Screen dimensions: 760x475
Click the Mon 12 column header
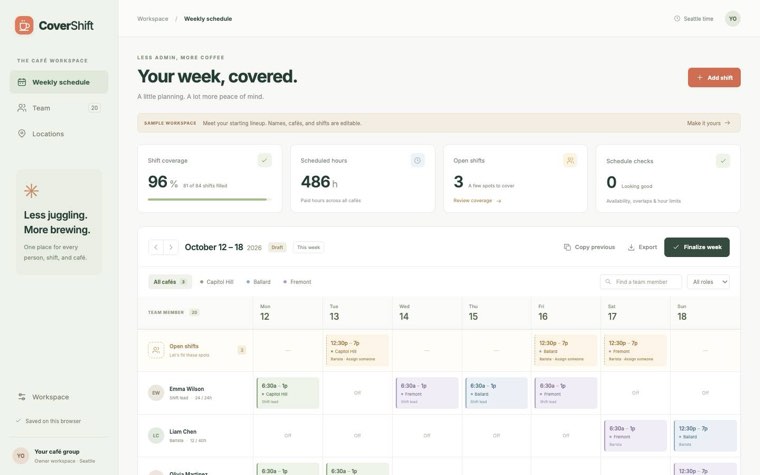(288, 313)
